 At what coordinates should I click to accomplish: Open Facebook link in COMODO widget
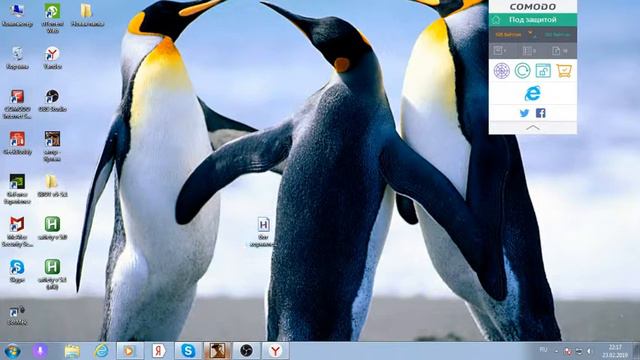pos(540,113)
